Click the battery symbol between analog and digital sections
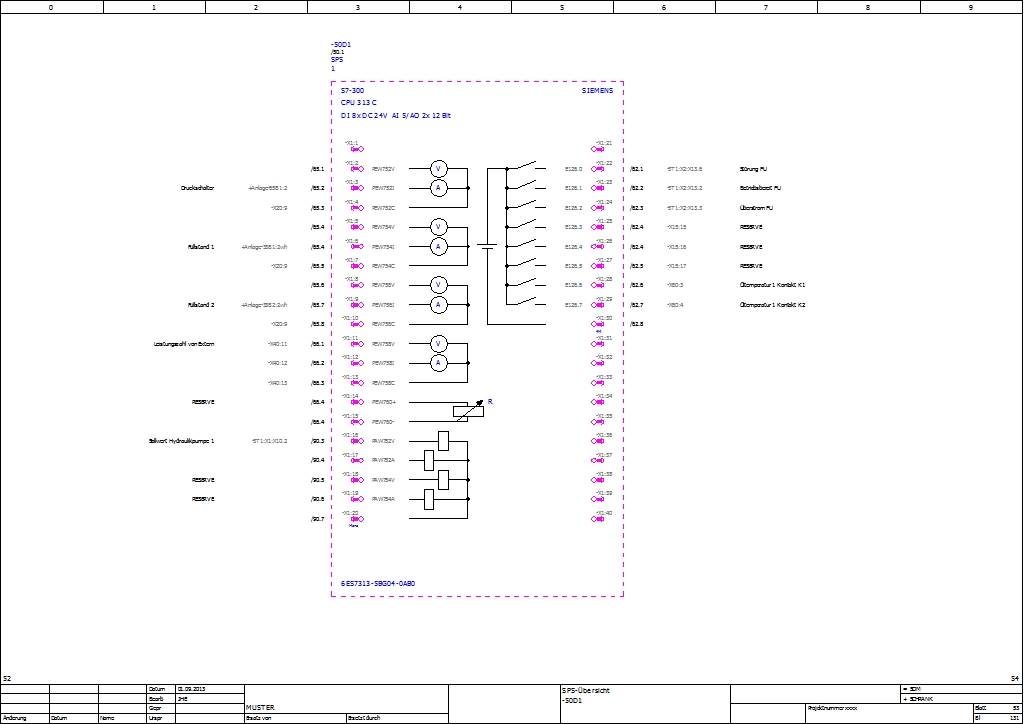1024x724 pixels. [x=487, y=246]
